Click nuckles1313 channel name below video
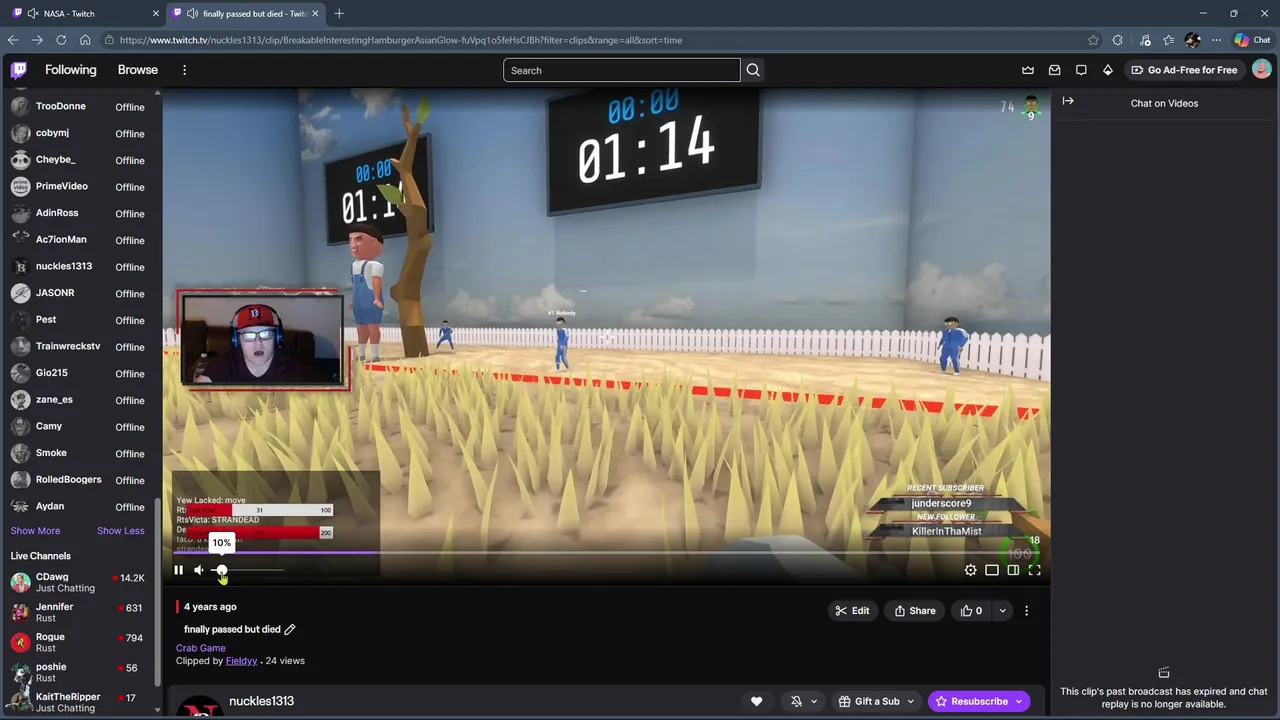1280x720 pixels. [x=261, y=701]
